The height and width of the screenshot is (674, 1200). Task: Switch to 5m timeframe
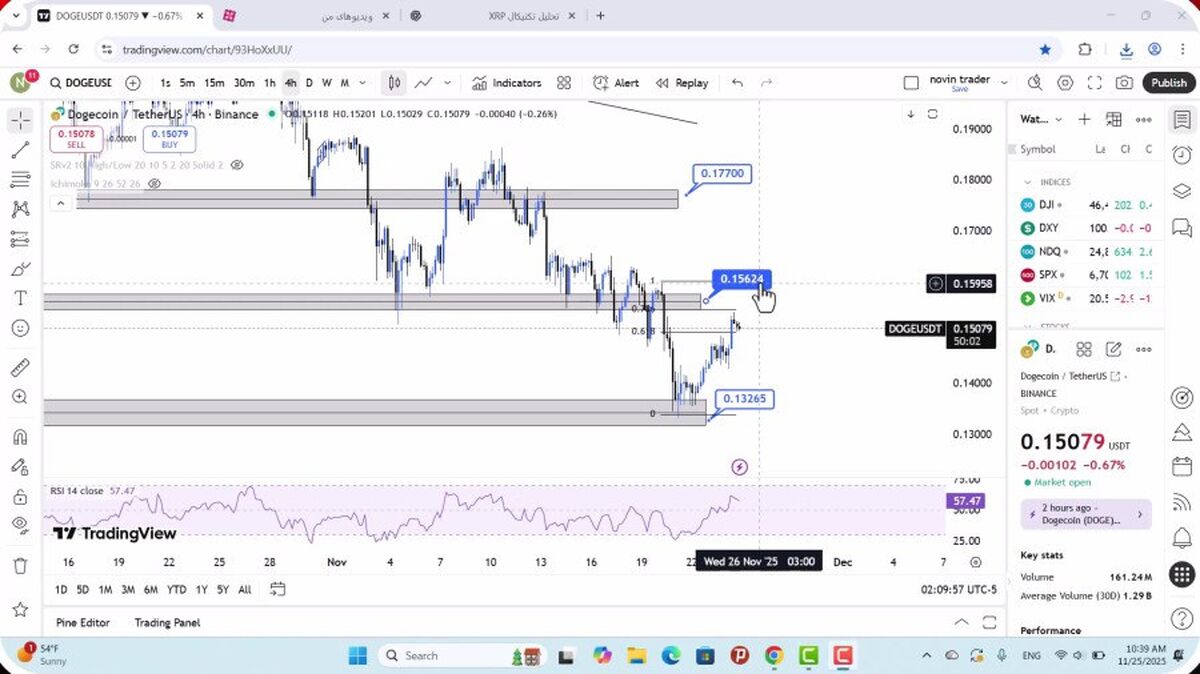coord(187,83)
